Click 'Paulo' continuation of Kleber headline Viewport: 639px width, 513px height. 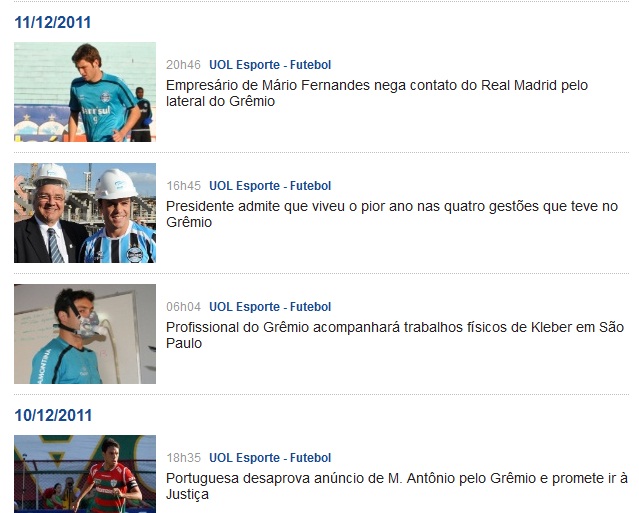pos(184,343)
